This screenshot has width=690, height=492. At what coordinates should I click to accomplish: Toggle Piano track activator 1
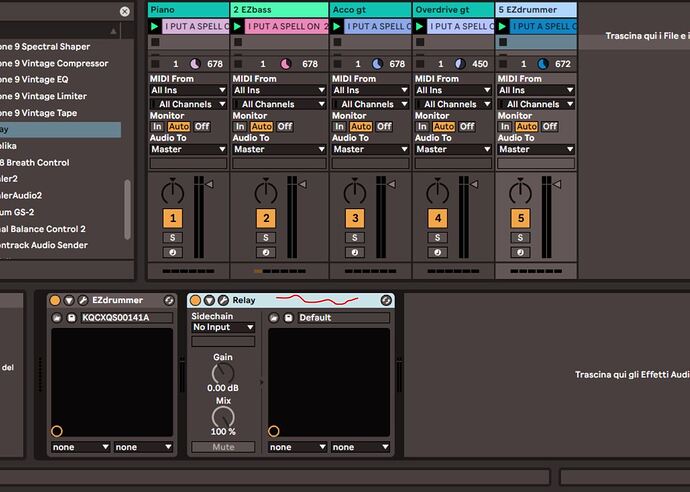tap(172, 218)
